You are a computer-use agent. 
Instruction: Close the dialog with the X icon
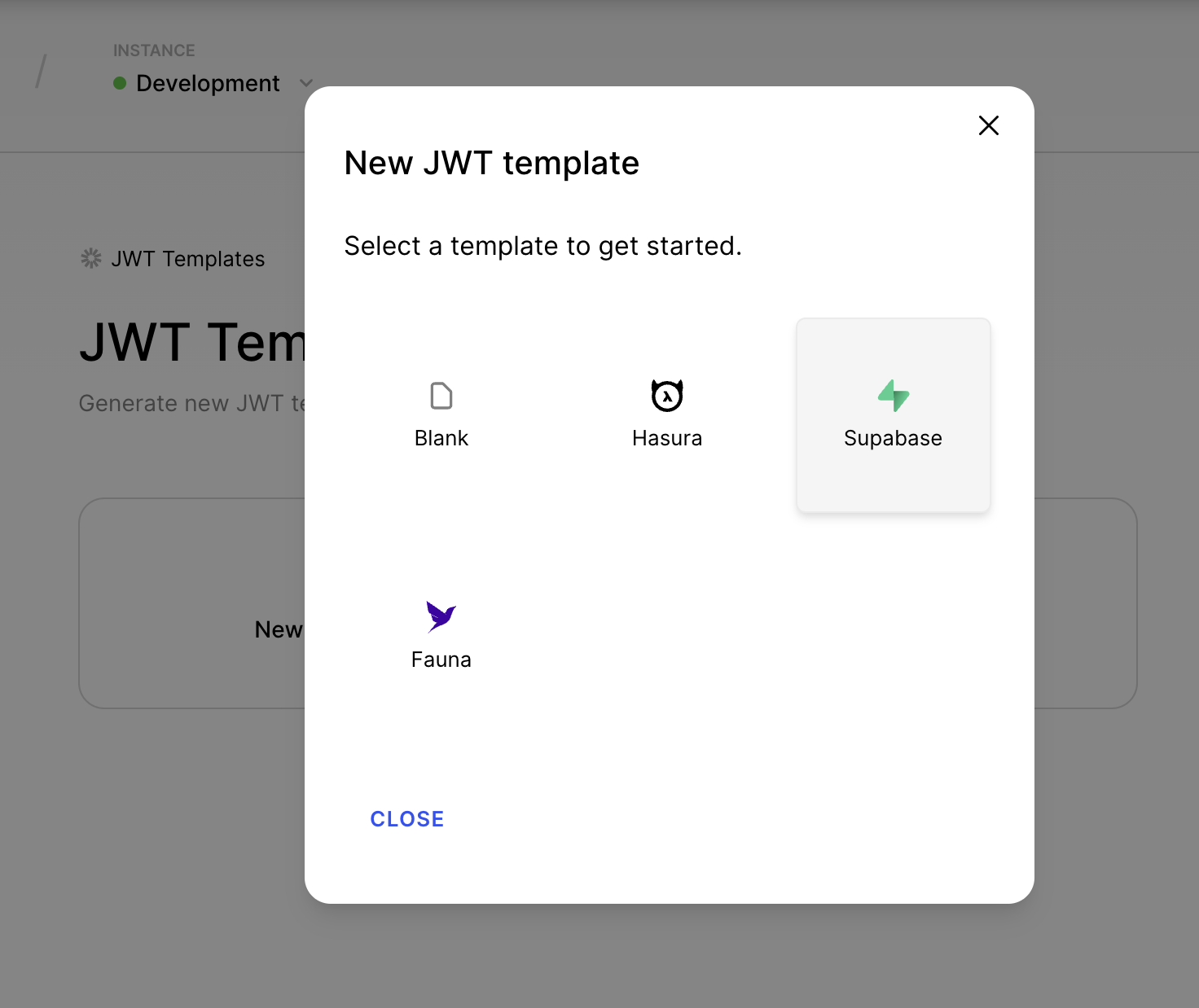(989, 125)
